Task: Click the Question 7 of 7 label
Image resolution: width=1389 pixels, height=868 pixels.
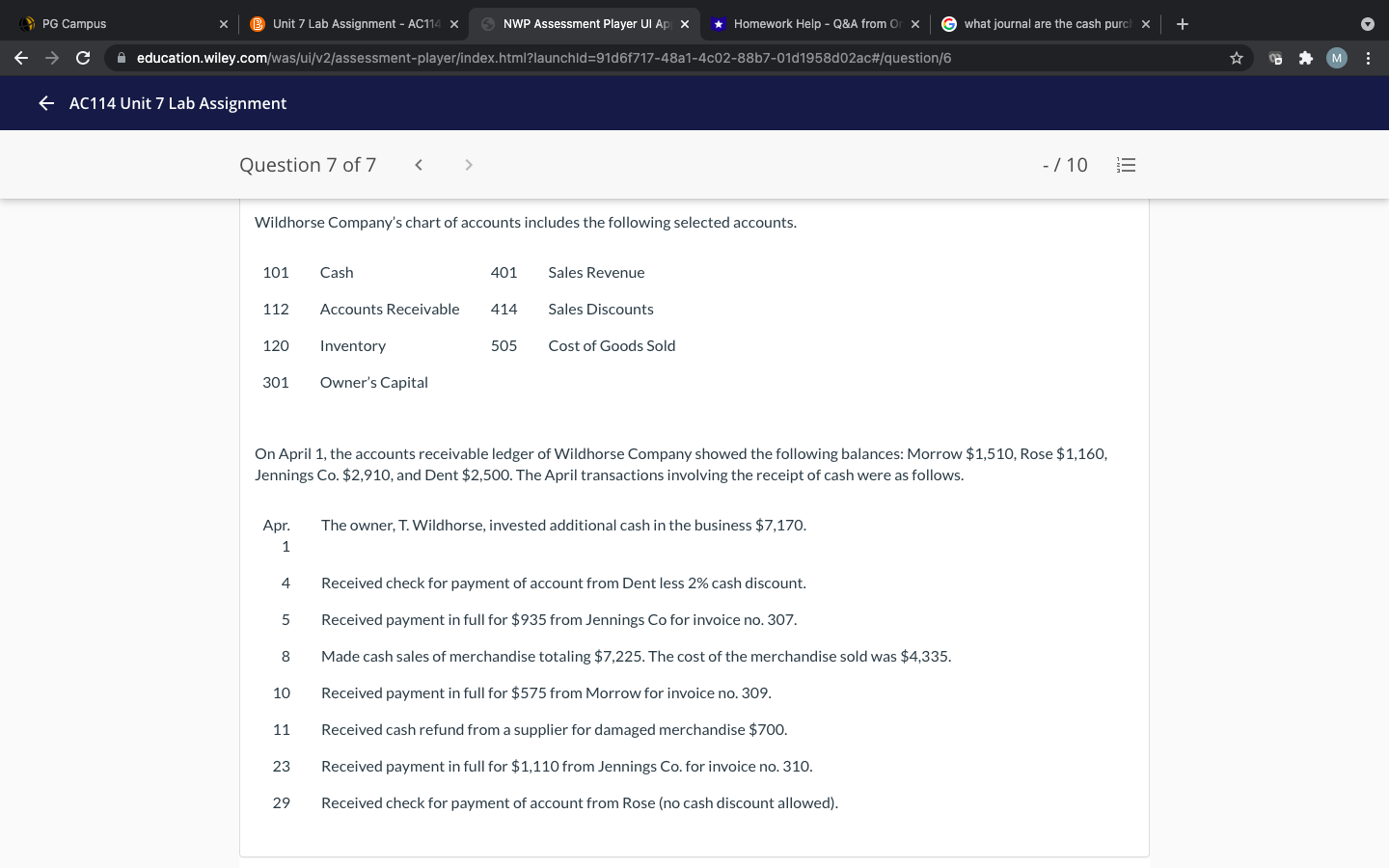Action: click(x=308, y=164)
